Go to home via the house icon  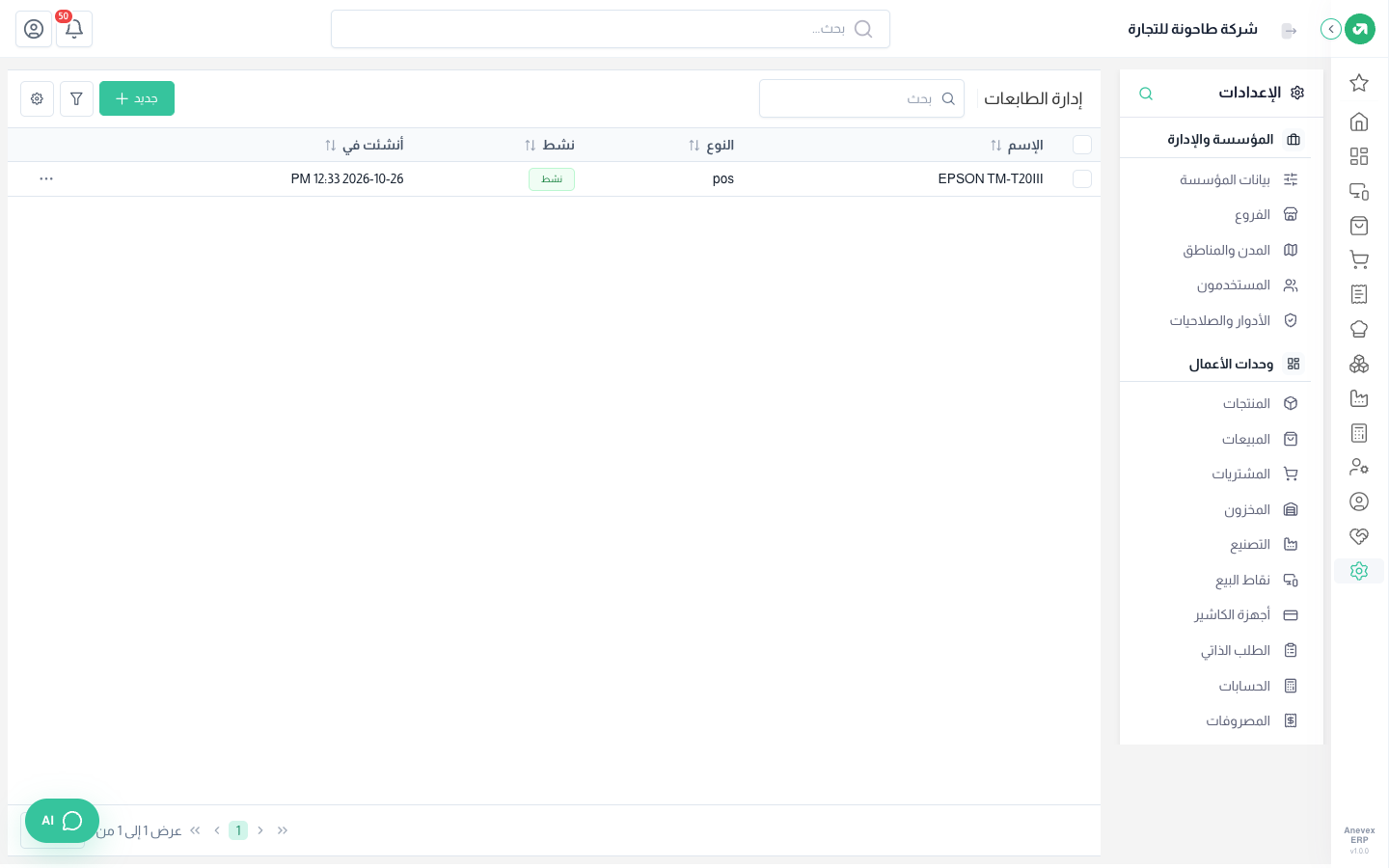[x=1359, y=122]
